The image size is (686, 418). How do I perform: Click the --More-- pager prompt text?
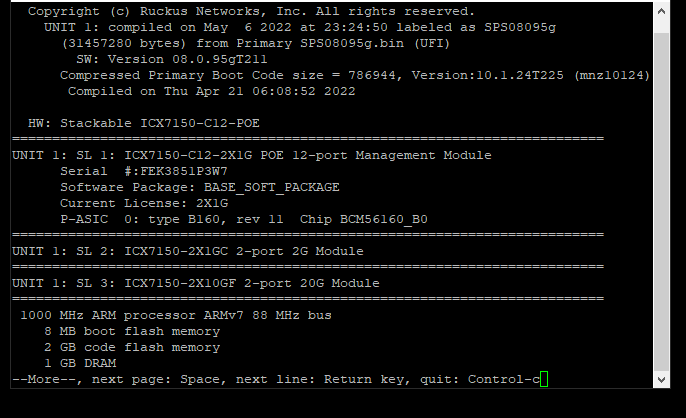(38, 379)
